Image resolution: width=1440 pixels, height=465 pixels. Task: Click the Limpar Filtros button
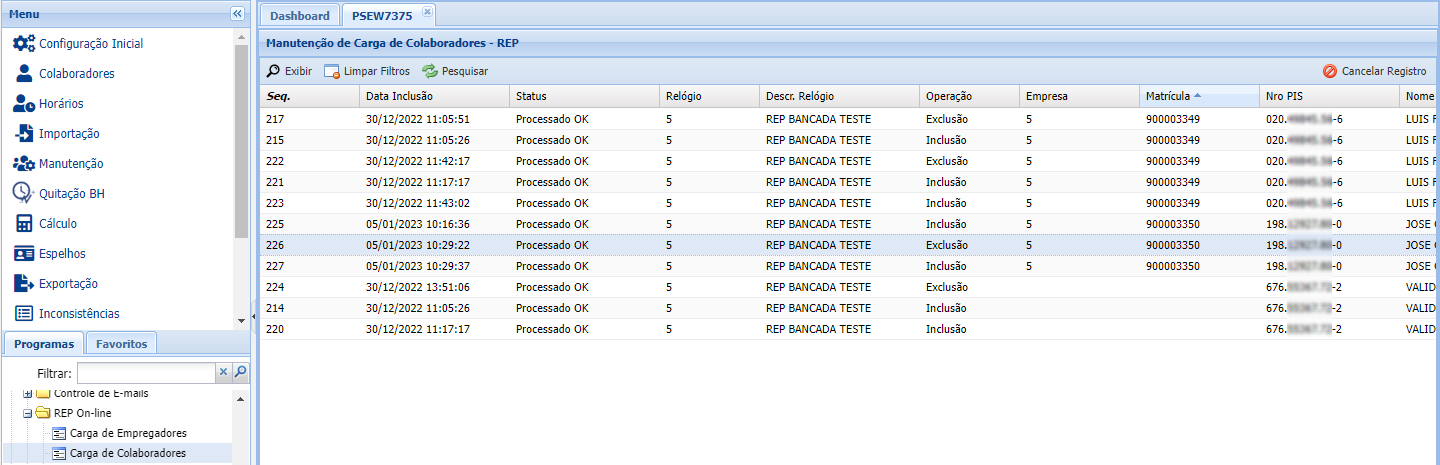tap(367, 72)
